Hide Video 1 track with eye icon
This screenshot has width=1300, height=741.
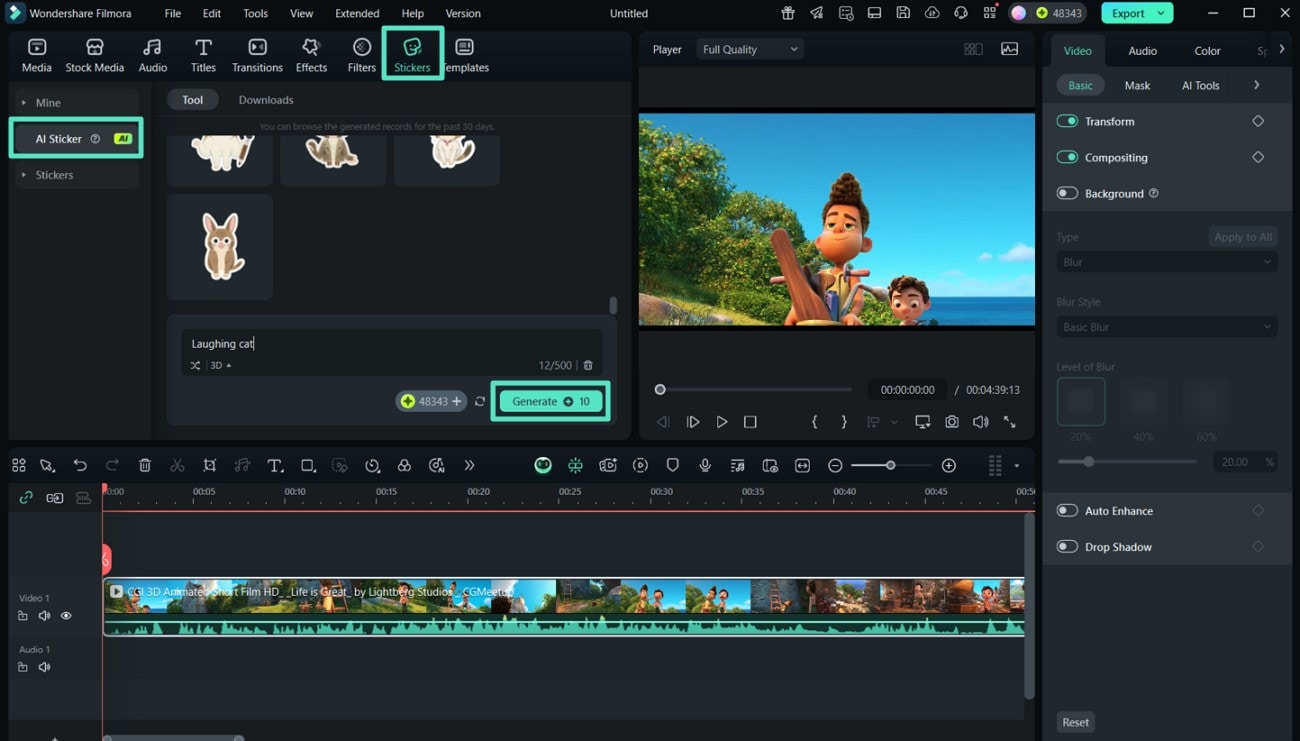66,616
